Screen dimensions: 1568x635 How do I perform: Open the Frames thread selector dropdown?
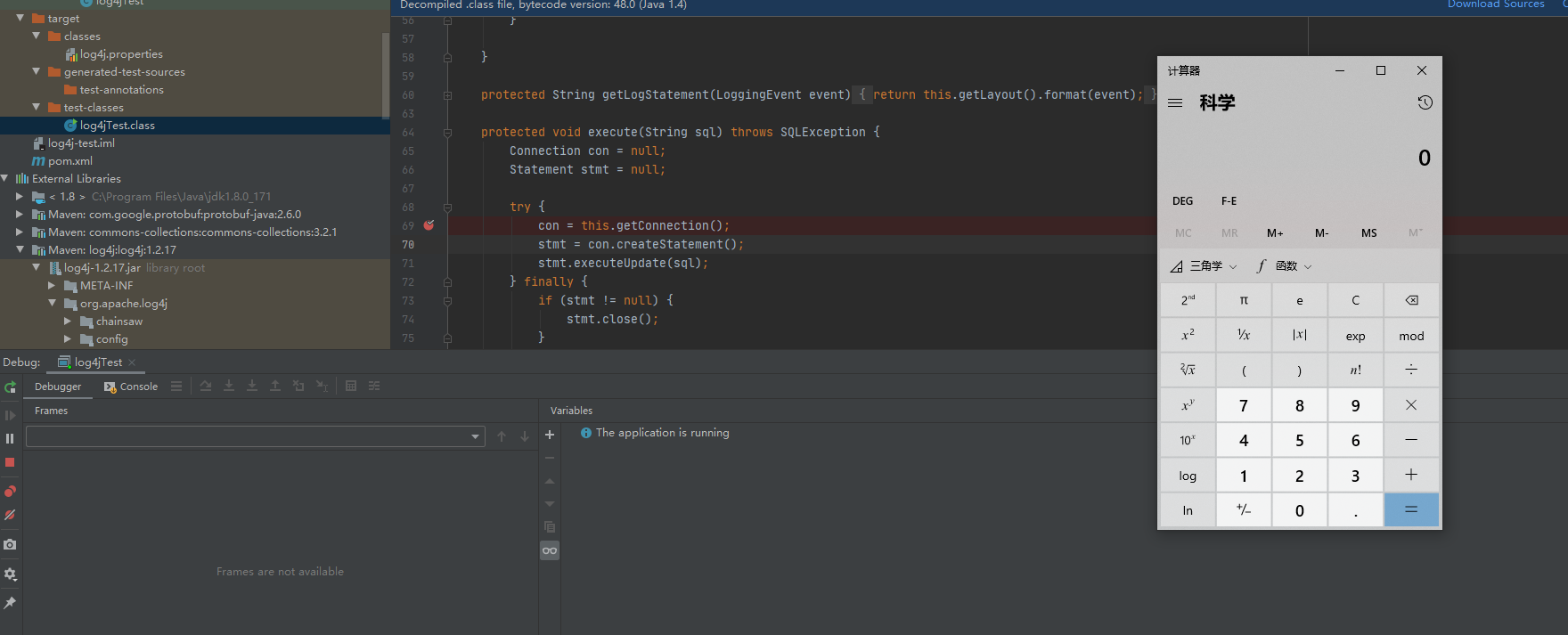(256, 436)
